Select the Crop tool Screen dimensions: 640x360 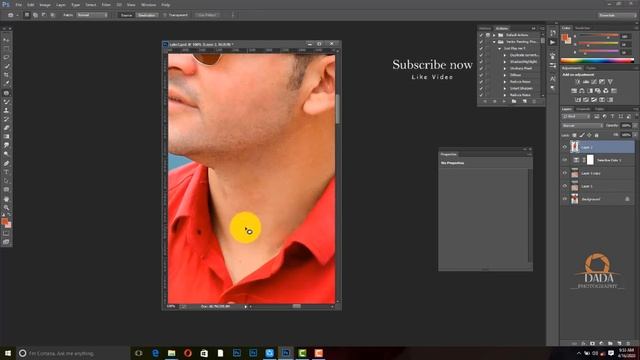tap(6, 75)
